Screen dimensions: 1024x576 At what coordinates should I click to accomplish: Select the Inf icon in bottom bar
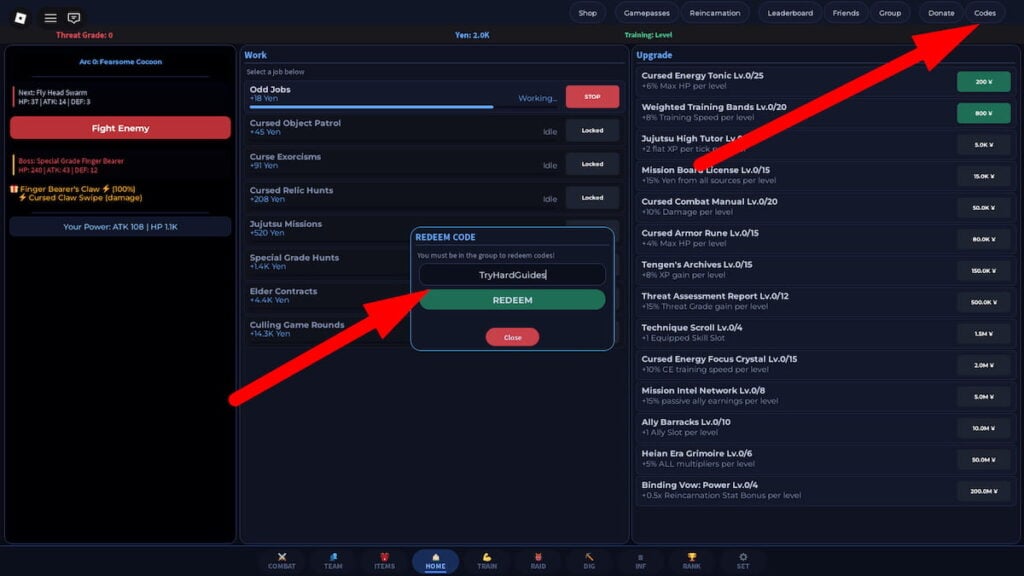(x=639, y=561)
